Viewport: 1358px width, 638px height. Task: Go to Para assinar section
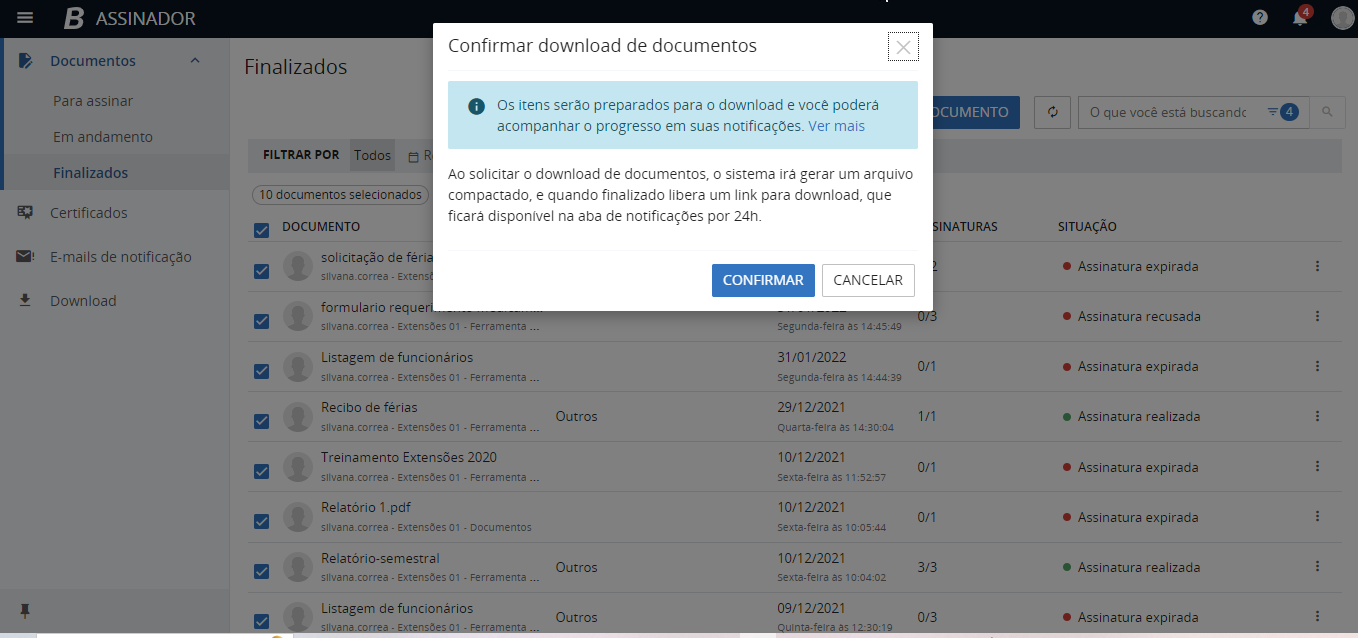click(93, 101)
